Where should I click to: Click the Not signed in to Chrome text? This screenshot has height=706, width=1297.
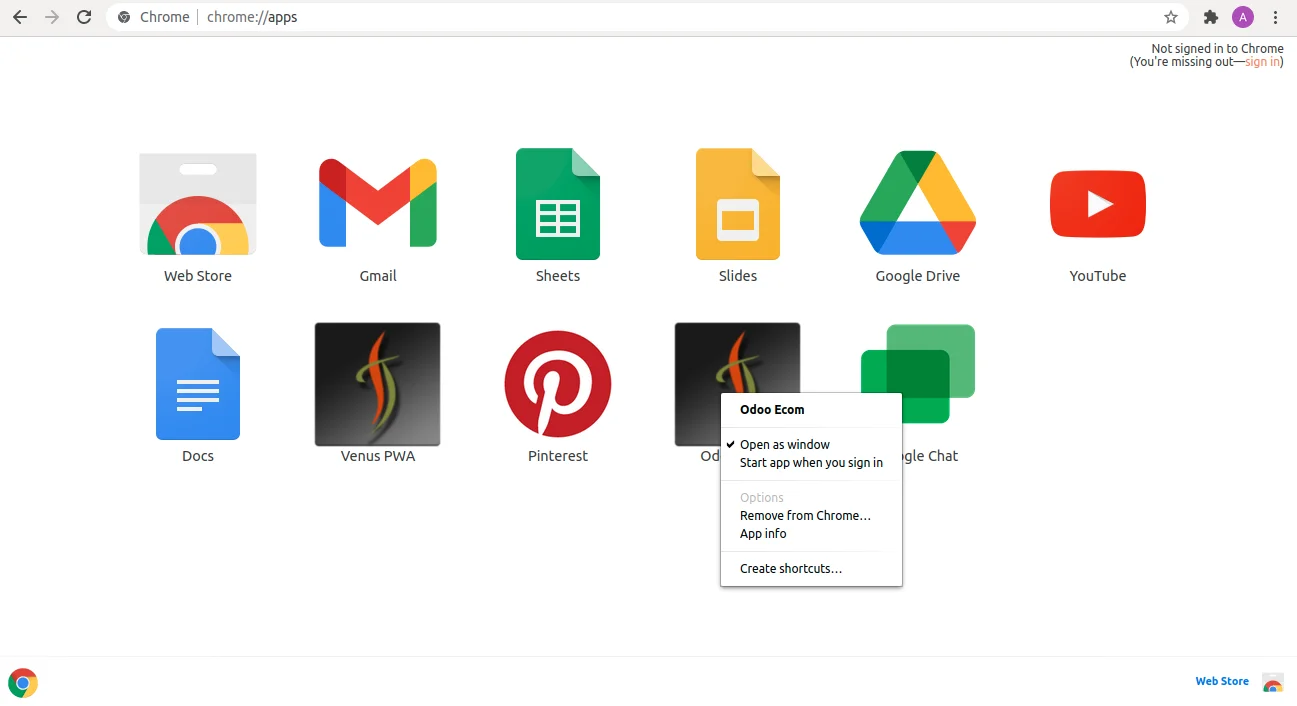[x=1217, y=48]
